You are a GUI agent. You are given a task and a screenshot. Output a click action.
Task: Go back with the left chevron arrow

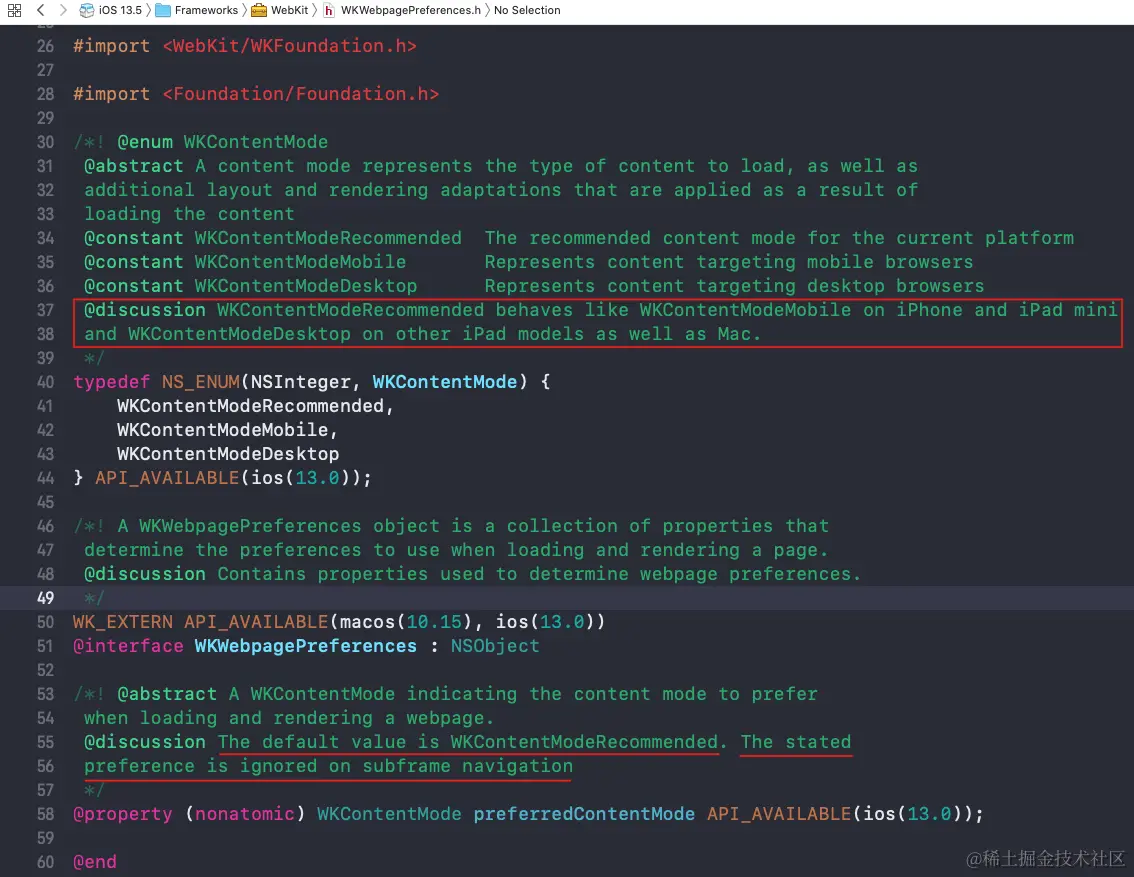coord(40,10)
